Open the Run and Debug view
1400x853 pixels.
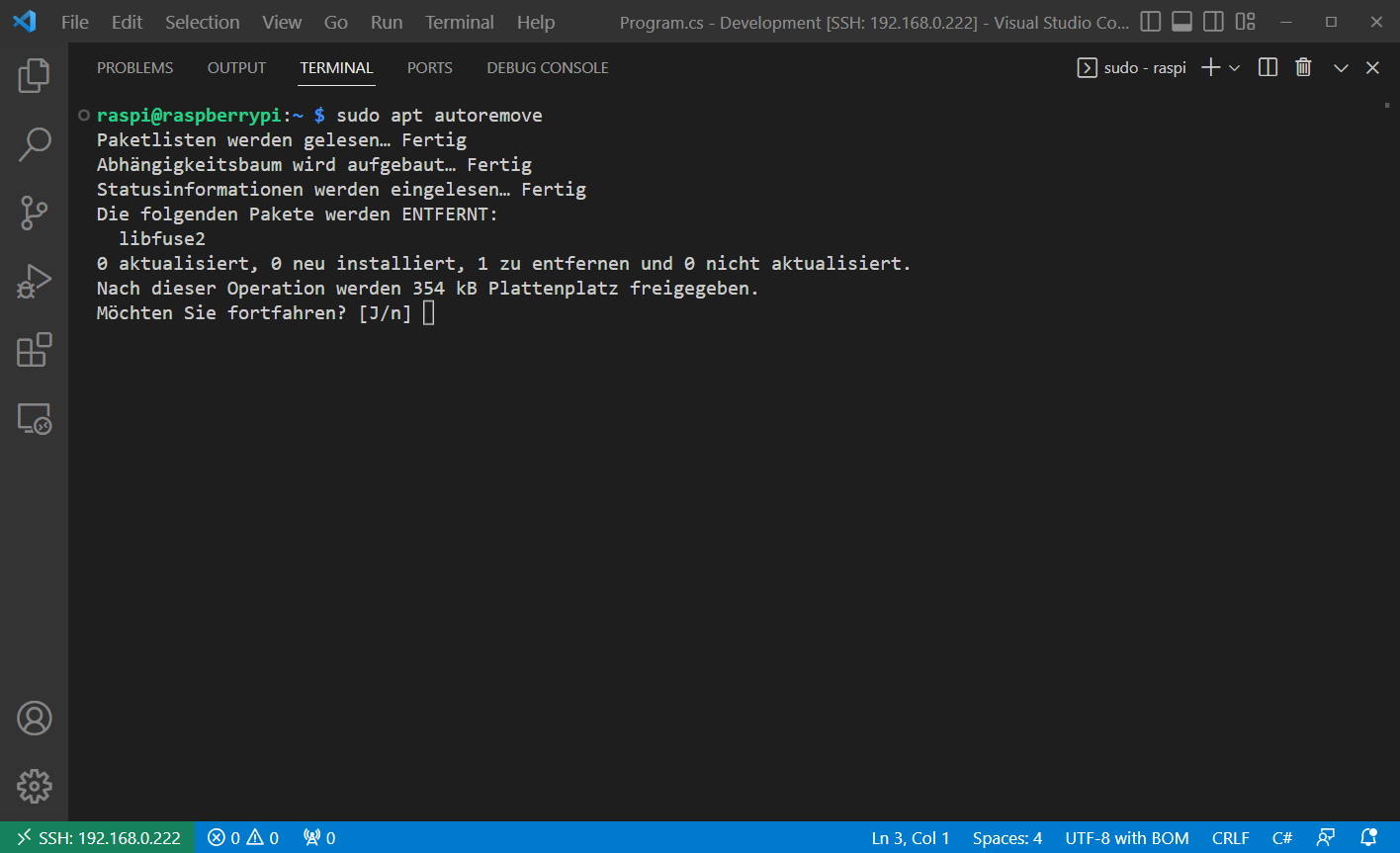pyautogui.click(x=34, y=282)
